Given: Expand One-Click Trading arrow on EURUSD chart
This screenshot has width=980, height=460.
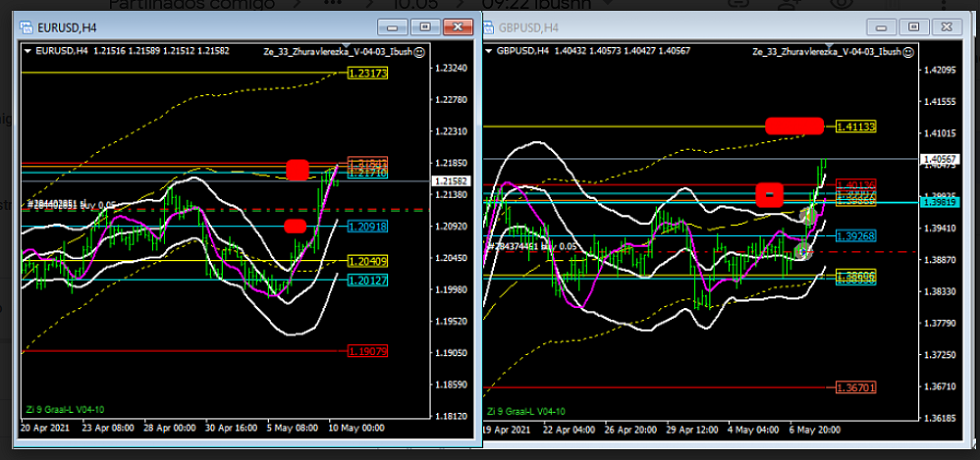Looking at the screenshot, I should point(27,50).
